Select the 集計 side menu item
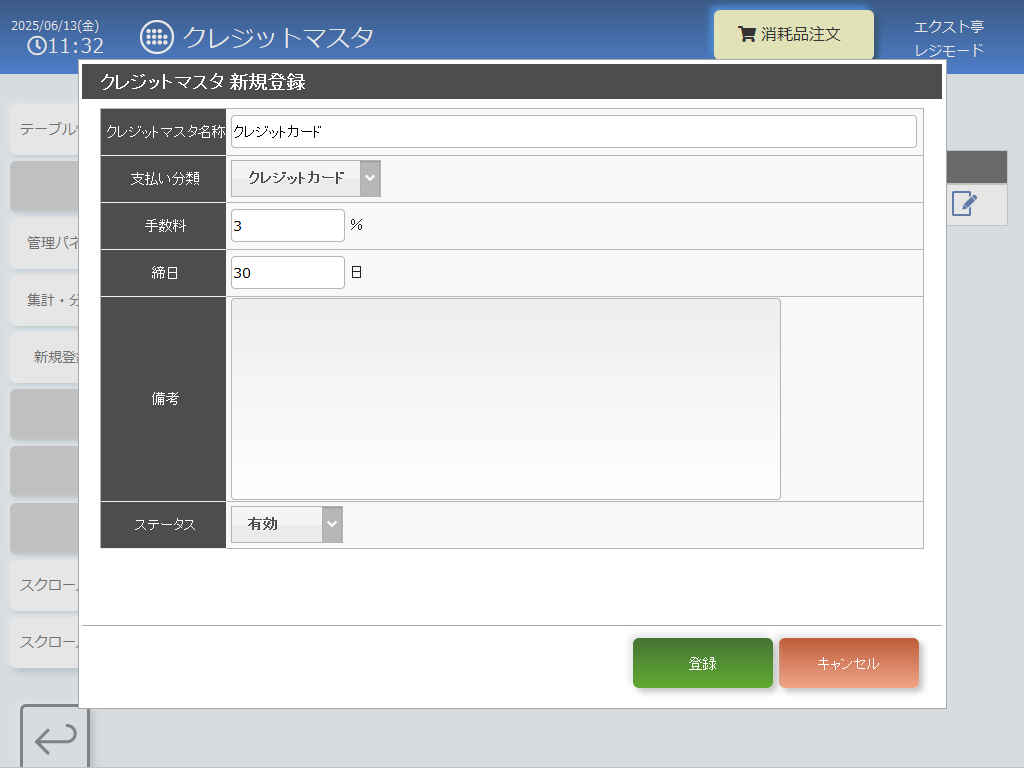The width and height of the screenshot is (1024, 768). click(45, 300)
